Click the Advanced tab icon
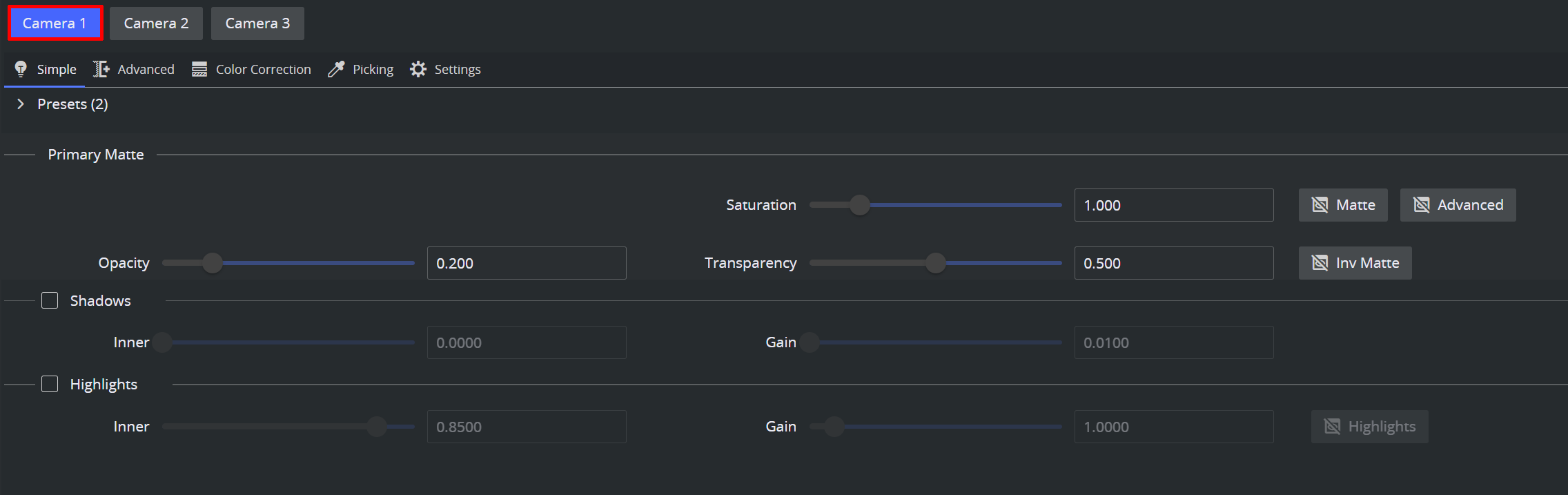 [x=101, y=69]
